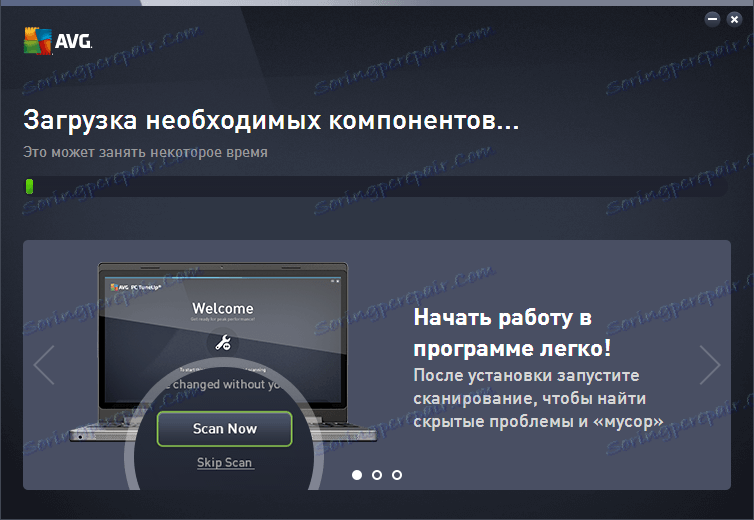The image size is (754, 520).
Task: Click slide description 'После установки запустите сканирование'
Action: [530, 387]
